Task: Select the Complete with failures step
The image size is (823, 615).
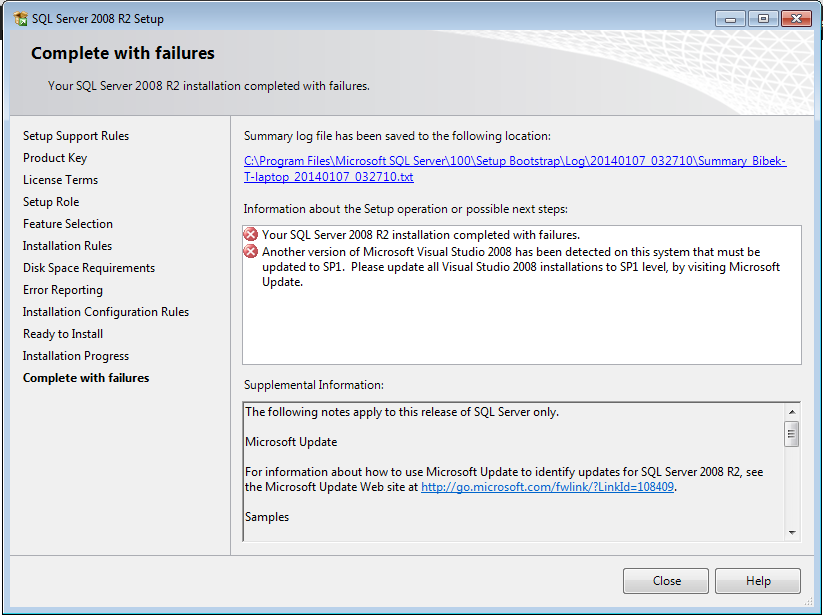Action: [x=86, y=378]
